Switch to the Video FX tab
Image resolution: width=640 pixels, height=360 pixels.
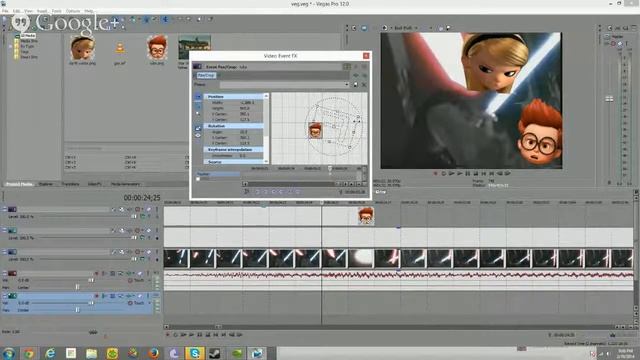95,184
